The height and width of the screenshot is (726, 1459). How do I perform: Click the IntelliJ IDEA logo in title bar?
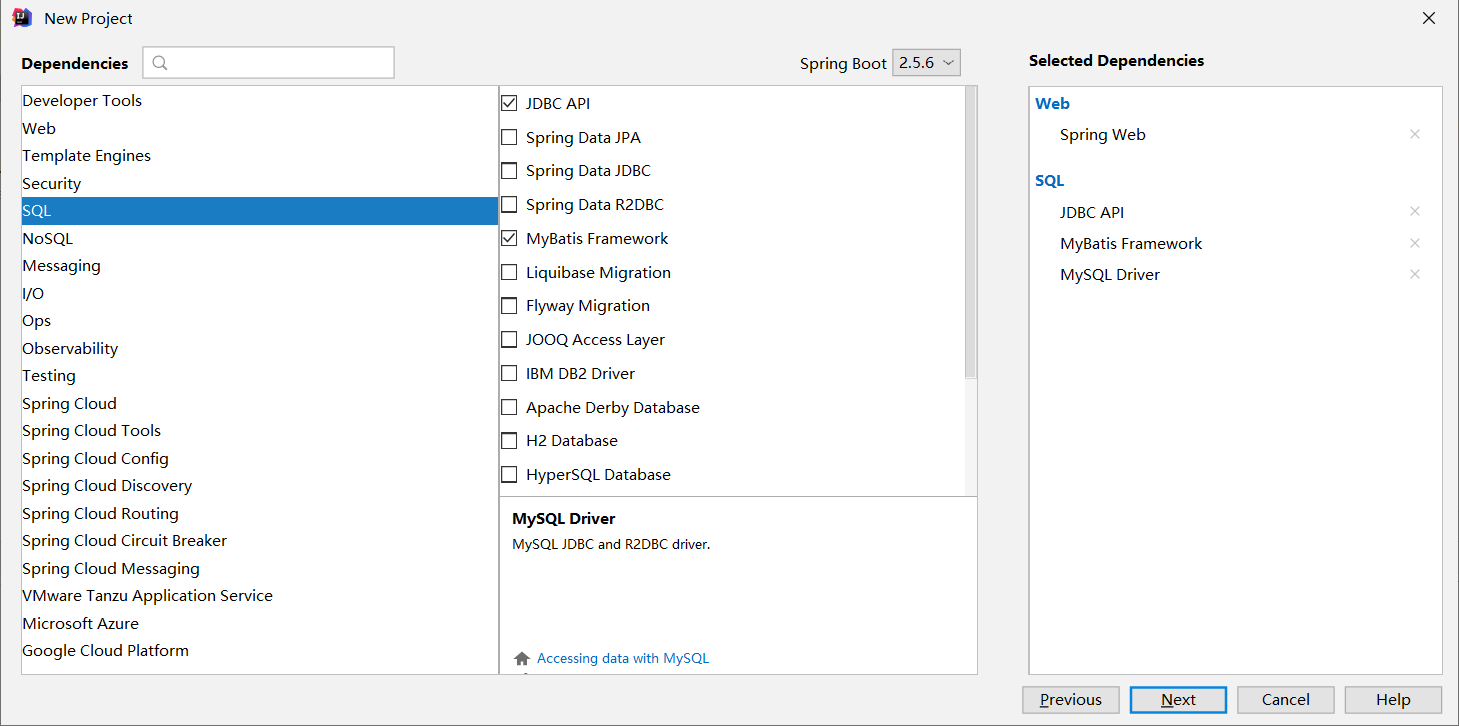pyautogui.click(x=22, y=18)
